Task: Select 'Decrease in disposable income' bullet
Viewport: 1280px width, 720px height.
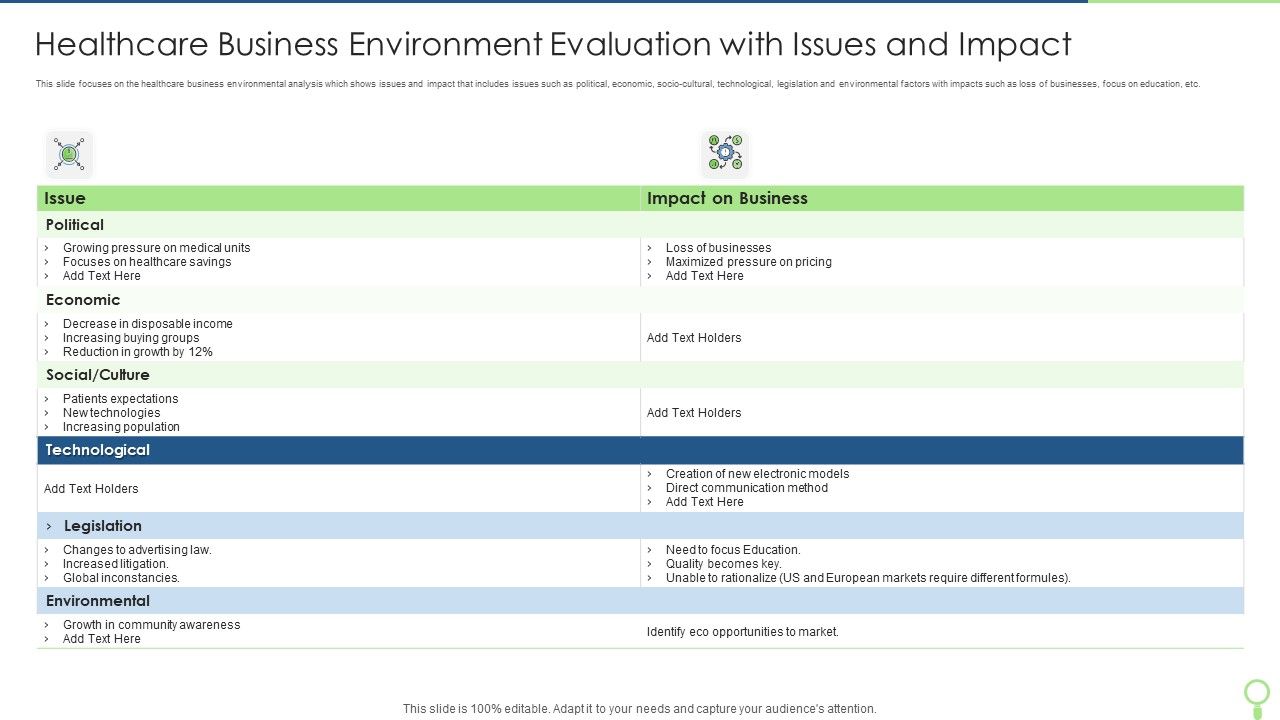Action: (x=148, y=324)
